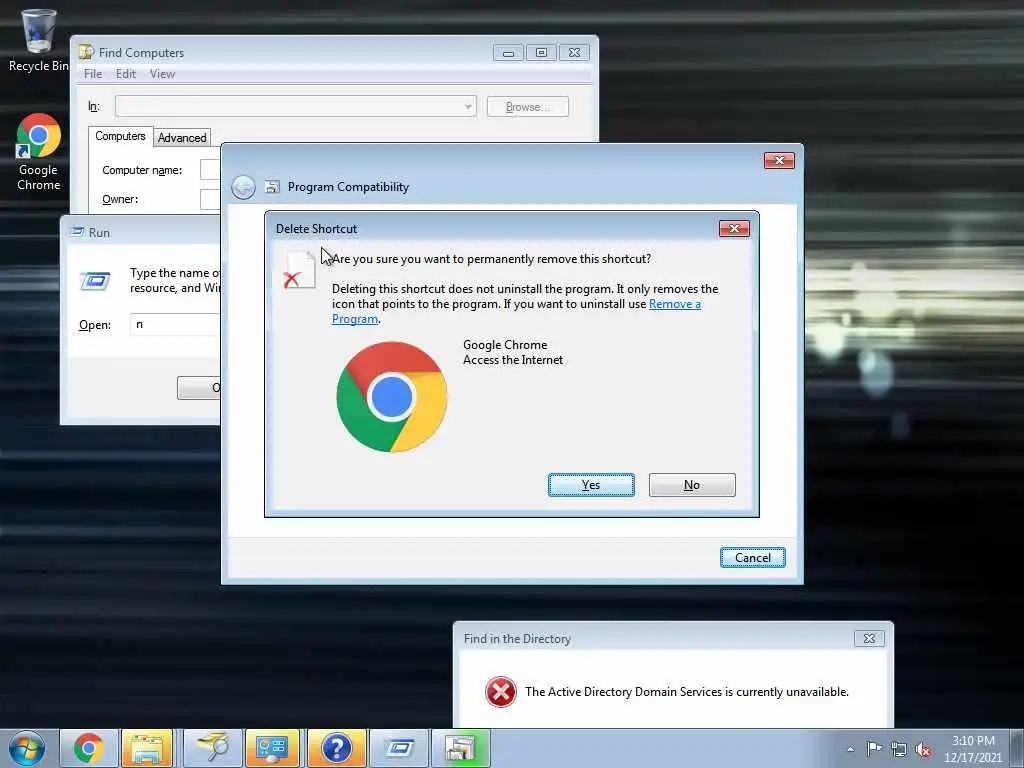1024x768 pixels.
Task: Minimize the Find Computers window
Action: (x=508, y=52)
